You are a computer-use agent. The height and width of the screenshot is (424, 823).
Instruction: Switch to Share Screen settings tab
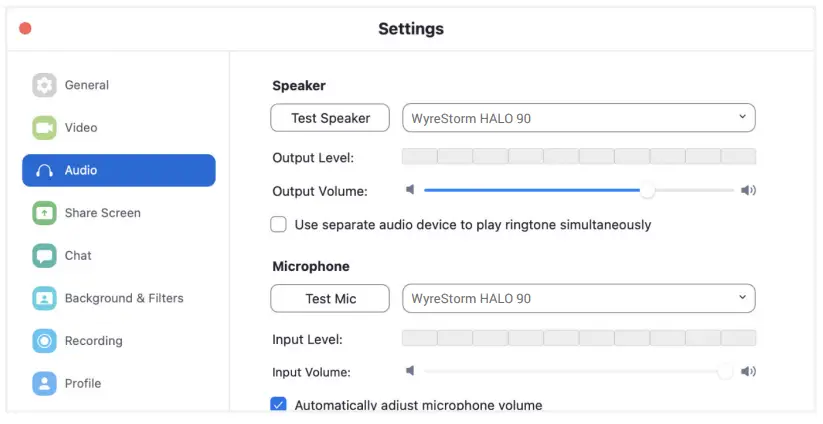tap(102, 213)
